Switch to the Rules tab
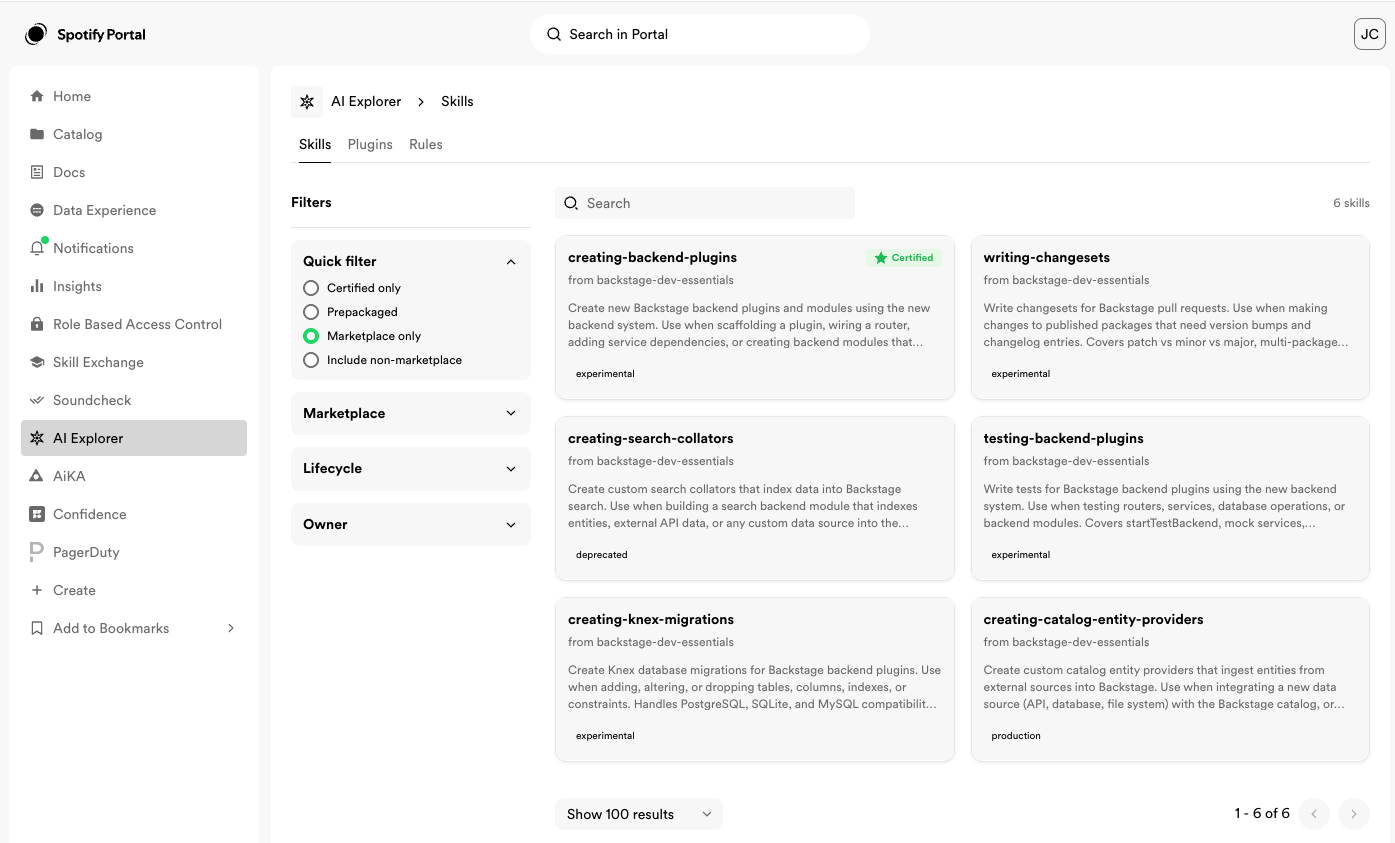This screenshot has width=1395, height=843. click(426, 144)
